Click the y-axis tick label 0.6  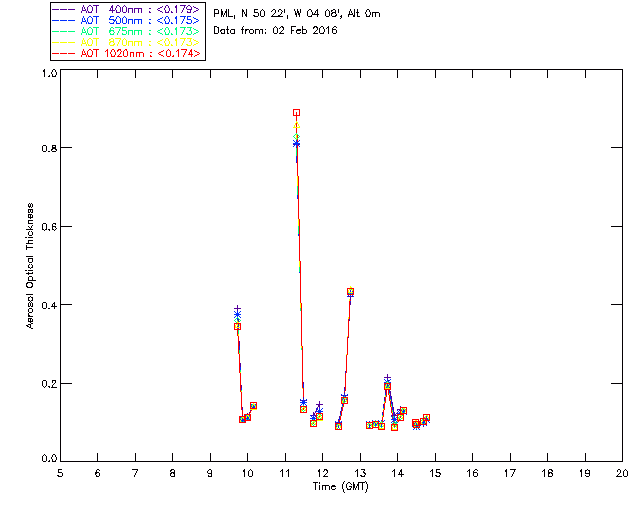pos(49,227)
